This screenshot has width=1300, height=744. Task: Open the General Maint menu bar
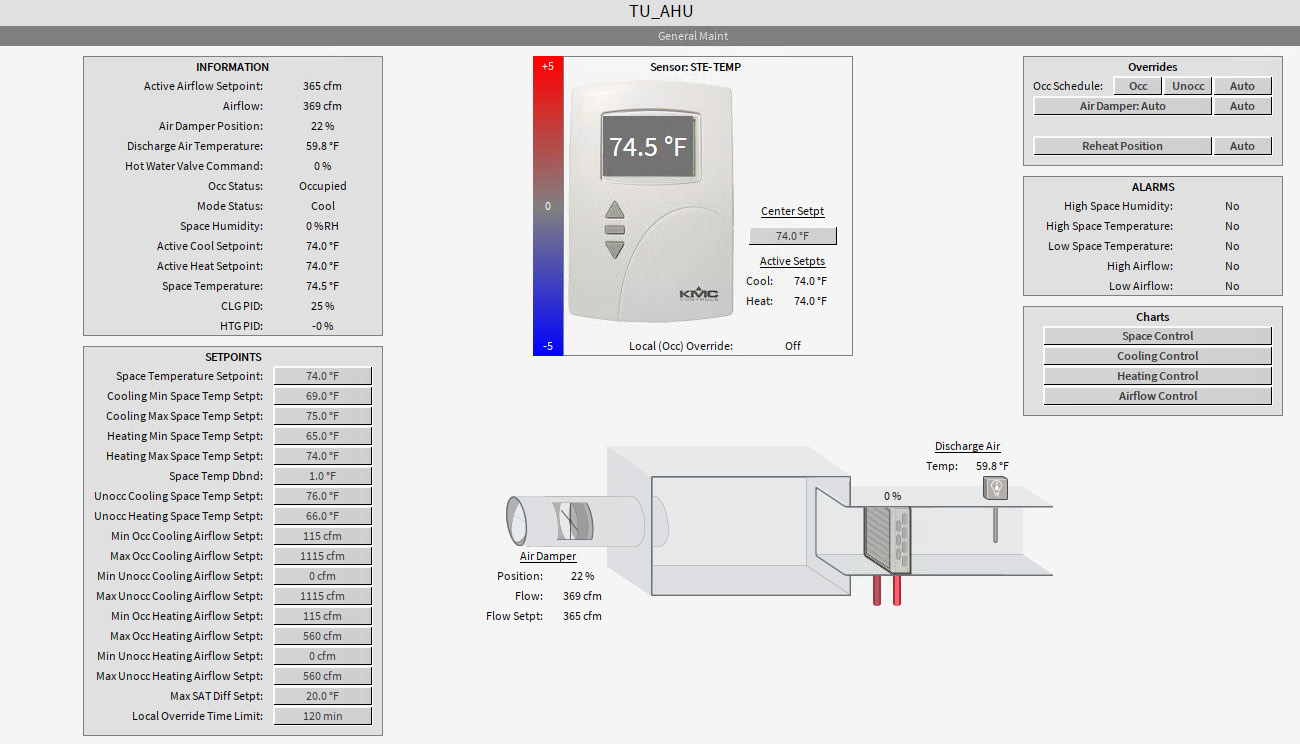[650, 36]
